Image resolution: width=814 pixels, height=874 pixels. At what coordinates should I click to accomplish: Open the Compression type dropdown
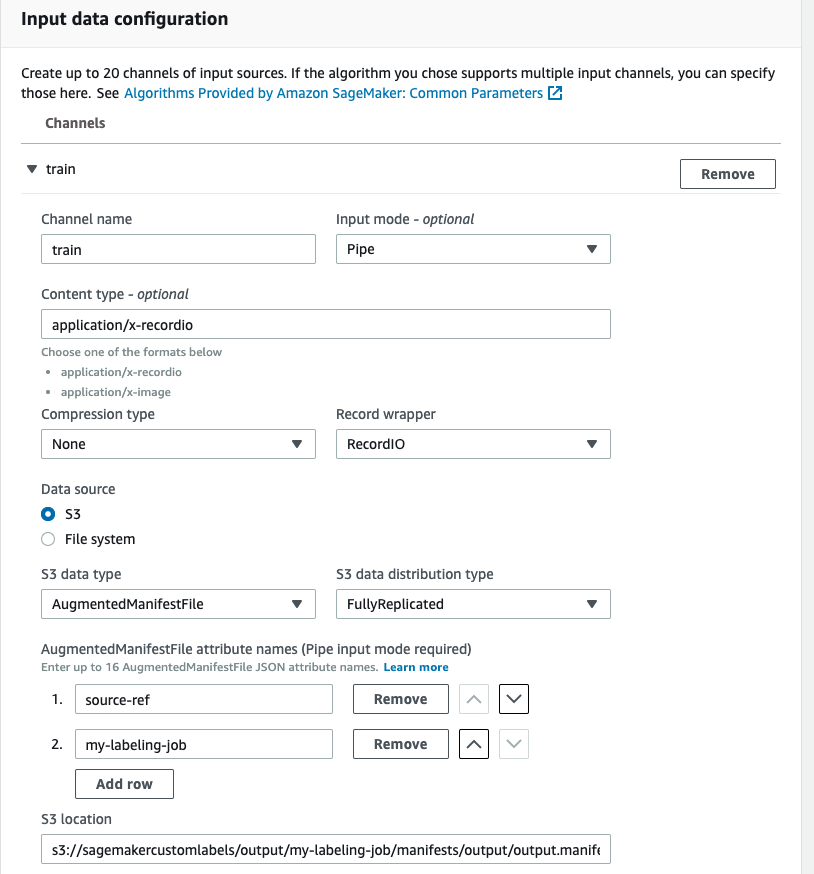pos(178,444)
